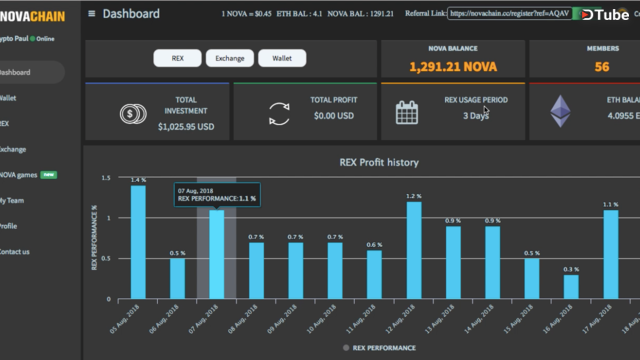This screenshot has height=360, width=640.
Task: Click the $1,025.95 USD investment value
Action: (186, 127)
